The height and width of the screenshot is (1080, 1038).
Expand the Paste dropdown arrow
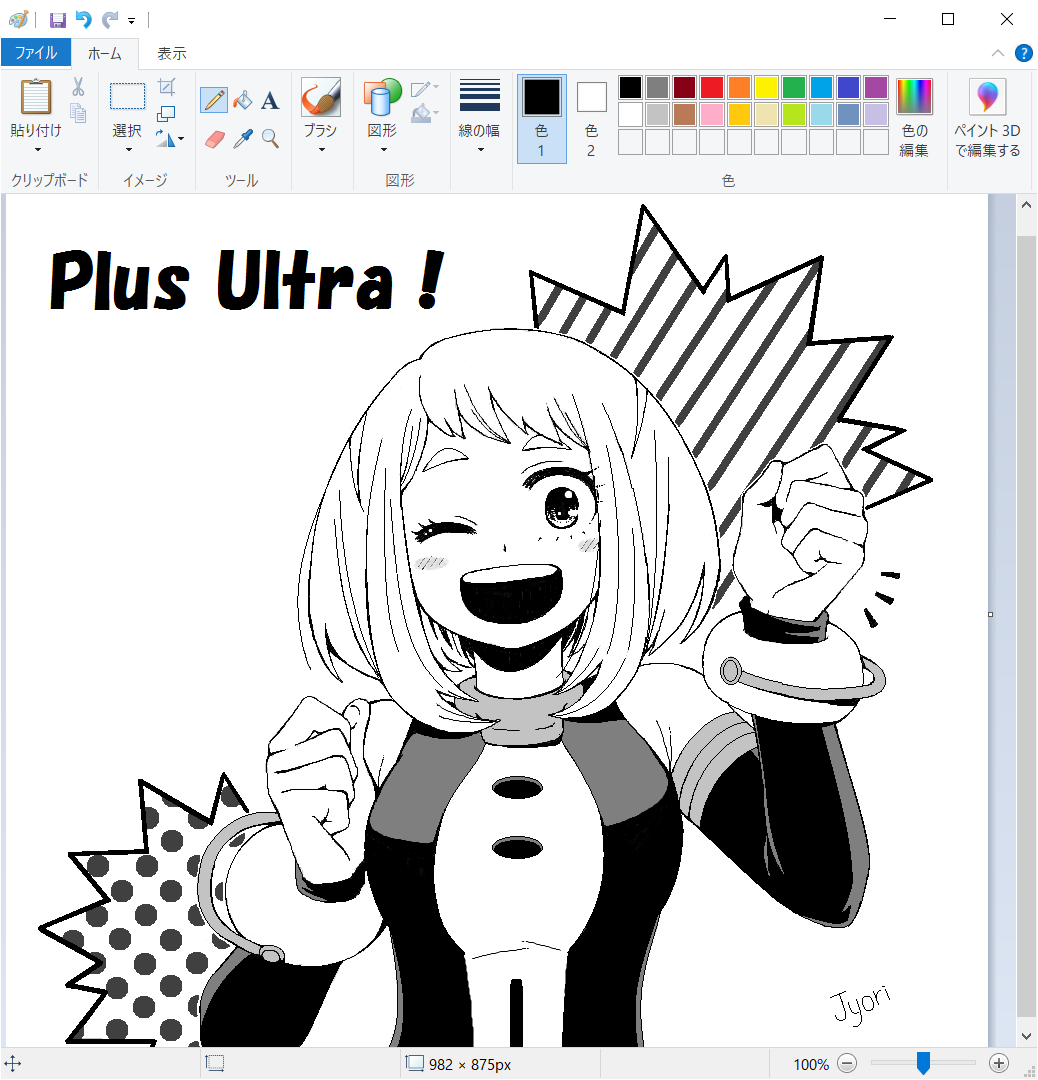tap(37, 149)
